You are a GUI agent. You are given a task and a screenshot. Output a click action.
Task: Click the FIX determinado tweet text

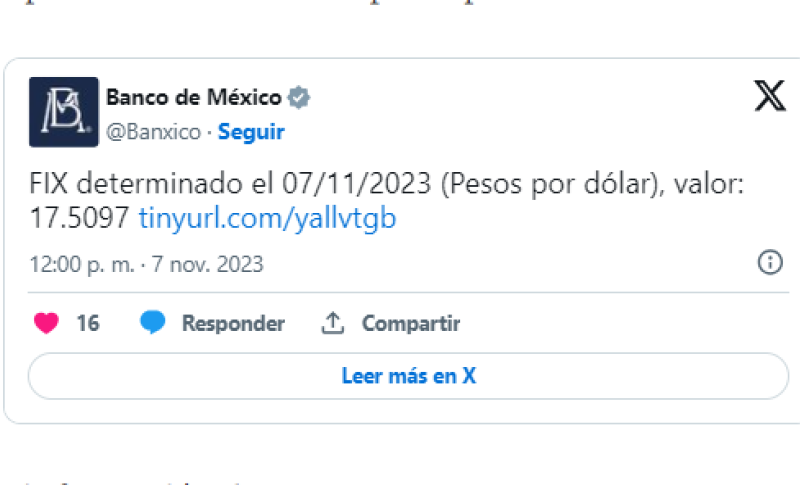[x=387, y=201]
